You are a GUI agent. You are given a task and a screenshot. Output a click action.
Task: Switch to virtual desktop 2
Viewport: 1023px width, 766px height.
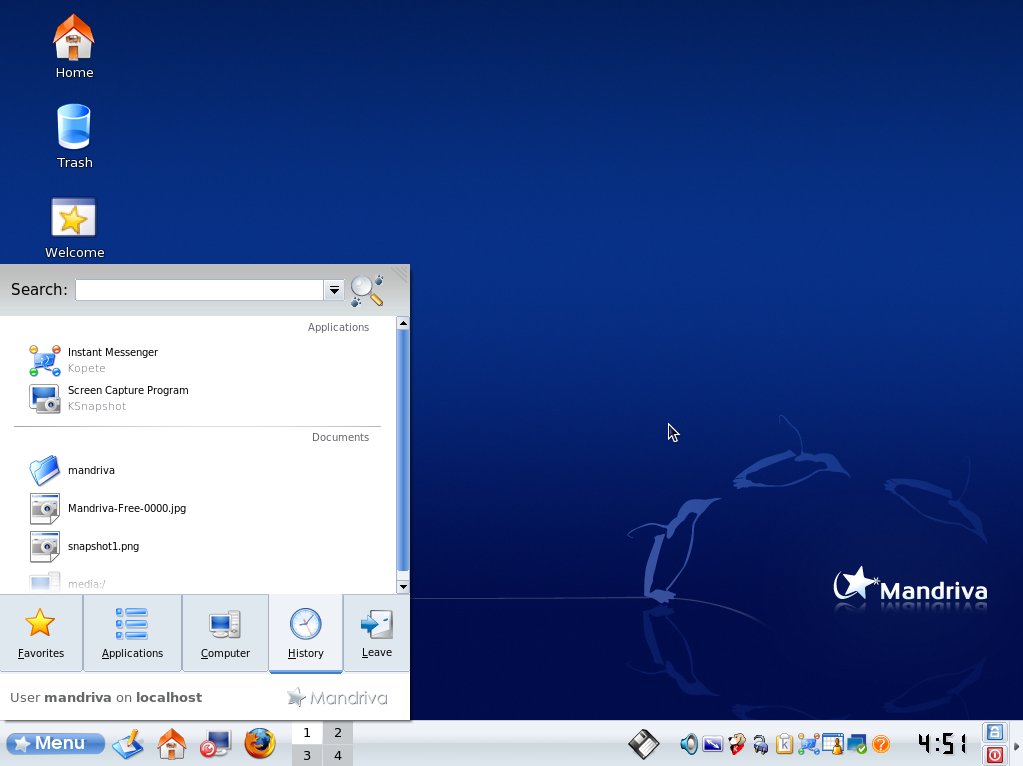pyautogui.click(x=338, y=733)
